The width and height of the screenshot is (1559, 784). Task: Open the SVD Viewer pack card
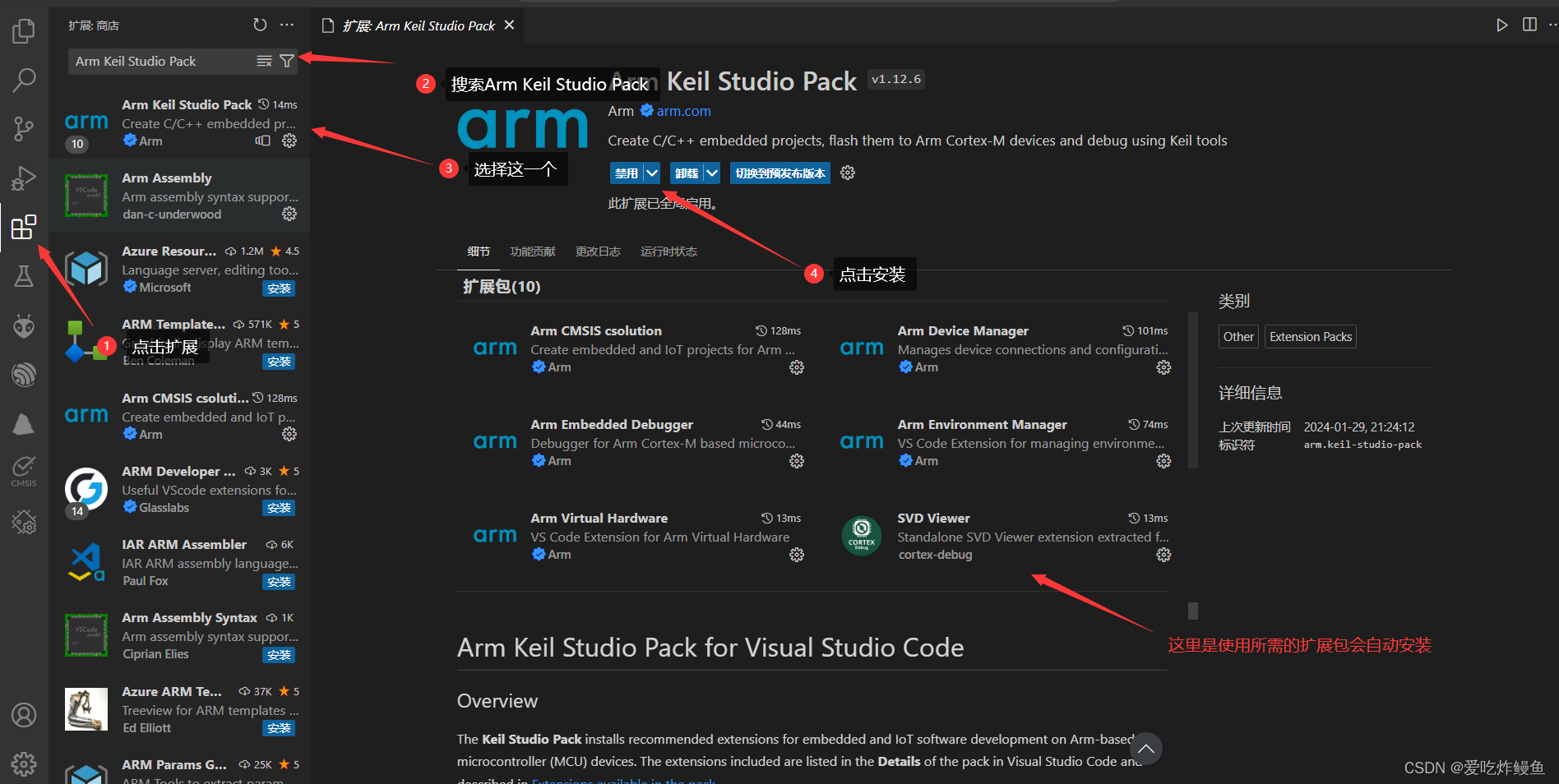(1004, 536)
